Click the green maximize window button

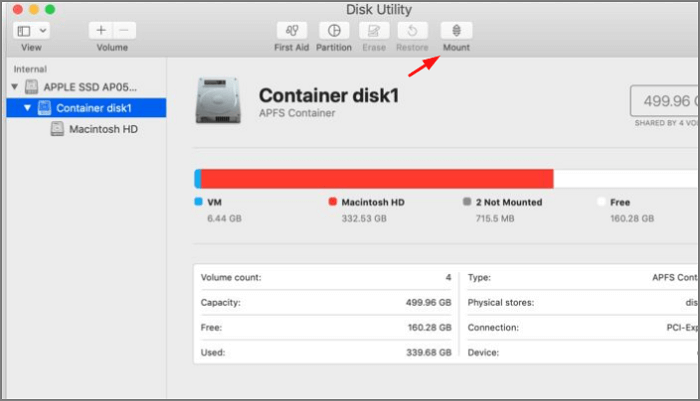tap(49, 9)
